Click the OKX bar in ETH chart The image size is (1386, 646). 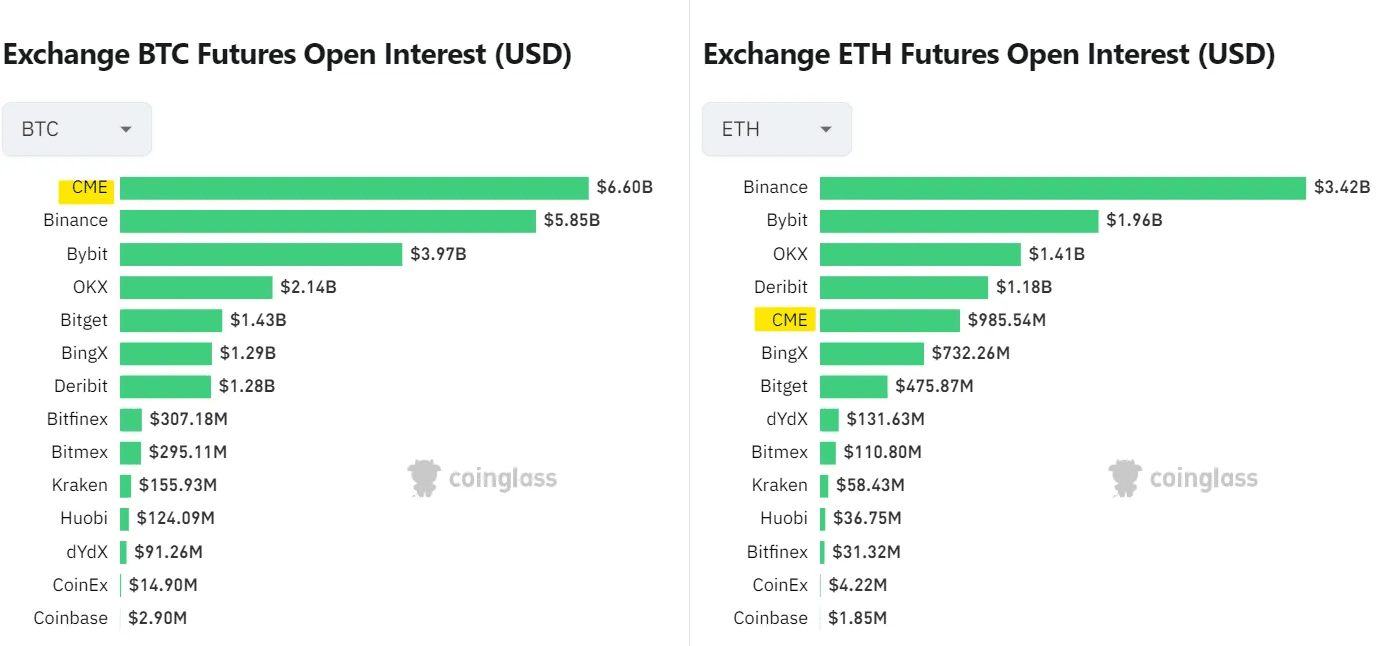coord(920,254)
